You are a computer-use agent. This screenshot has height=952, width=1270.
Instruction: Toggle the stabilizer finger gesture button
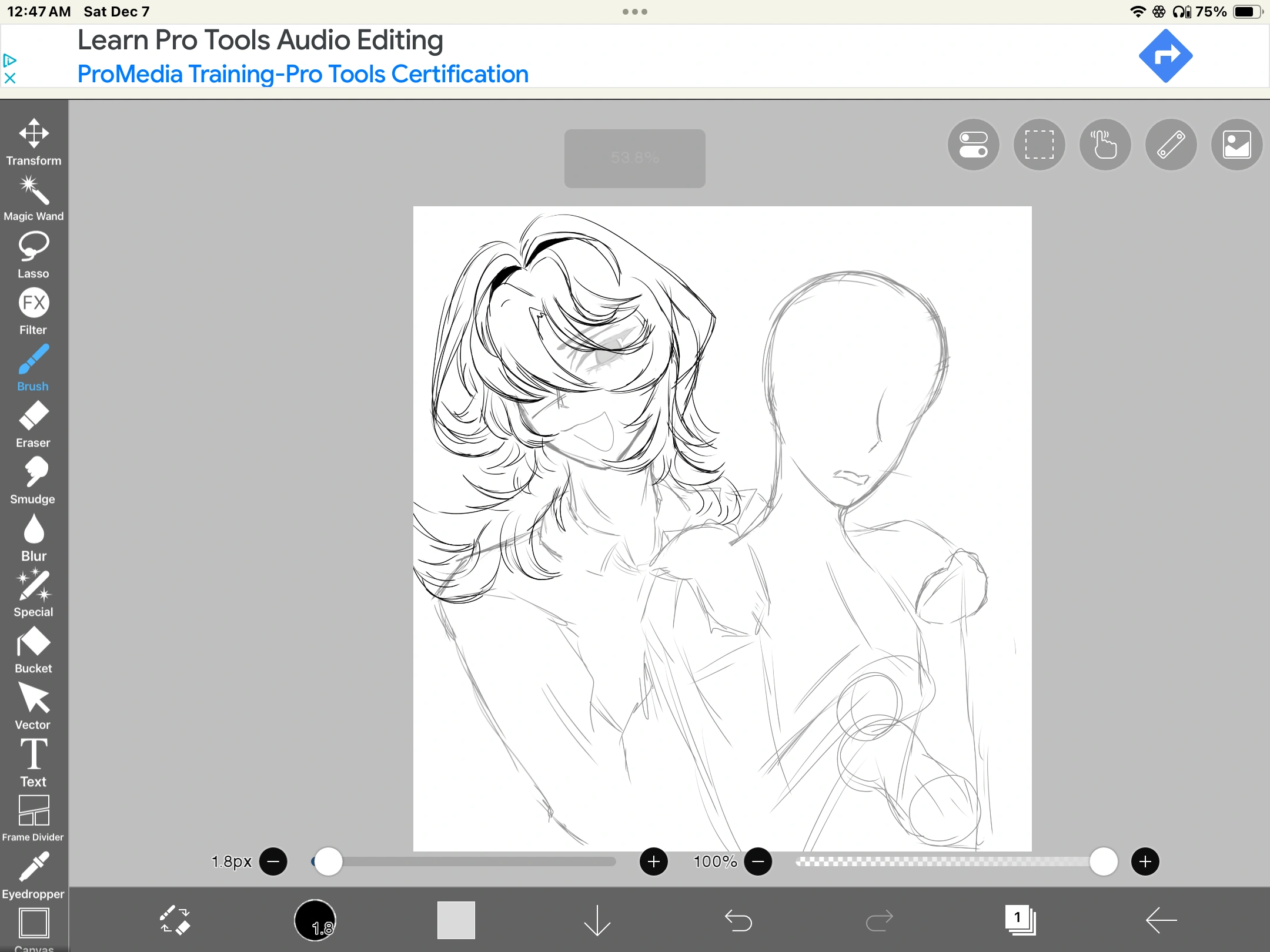pos(1105,145)
